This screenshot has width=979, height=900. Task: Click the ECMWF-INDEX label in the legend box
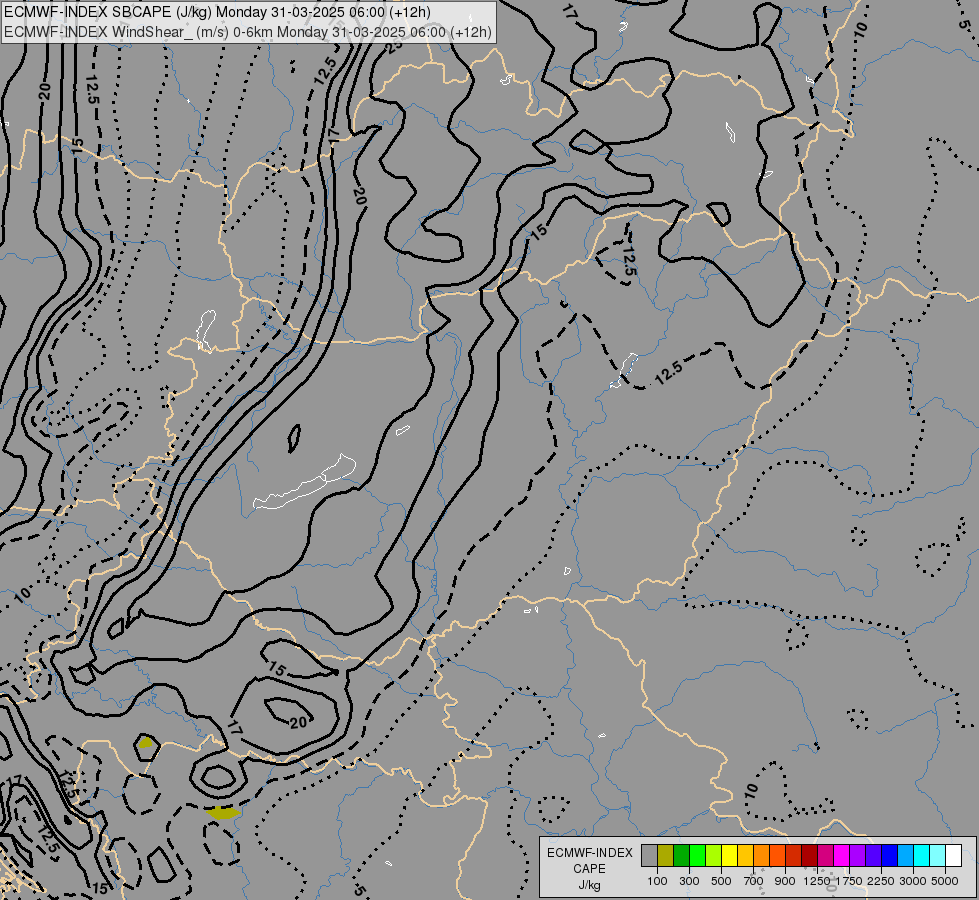590,853
